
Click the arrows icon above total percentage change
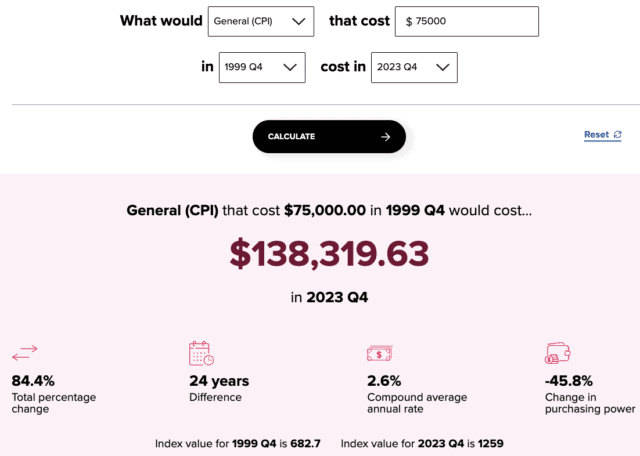tap(24, 353)
